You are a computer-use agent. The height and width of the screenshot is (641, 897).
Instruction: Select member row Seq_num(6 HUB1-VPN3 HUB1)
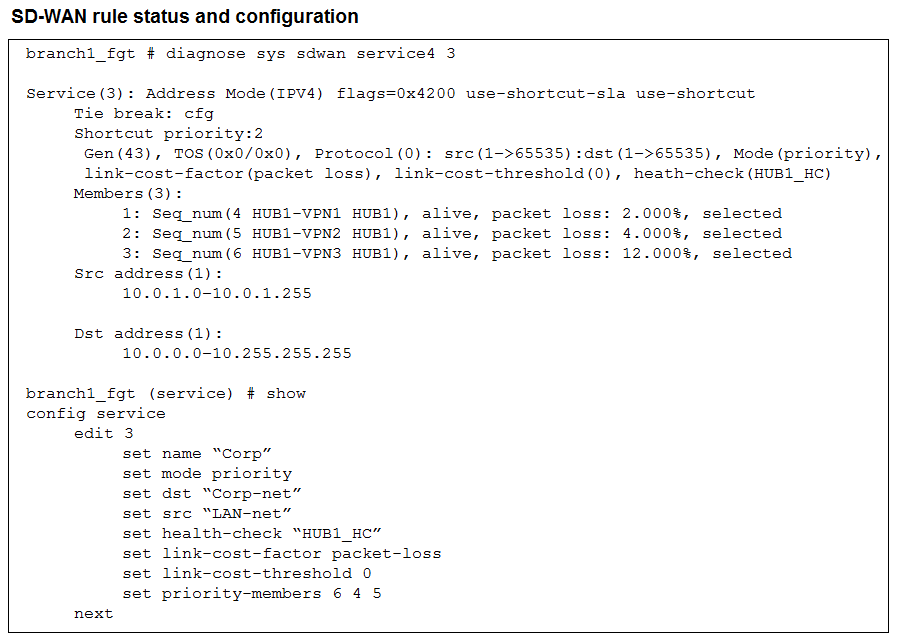pos(457,254)
